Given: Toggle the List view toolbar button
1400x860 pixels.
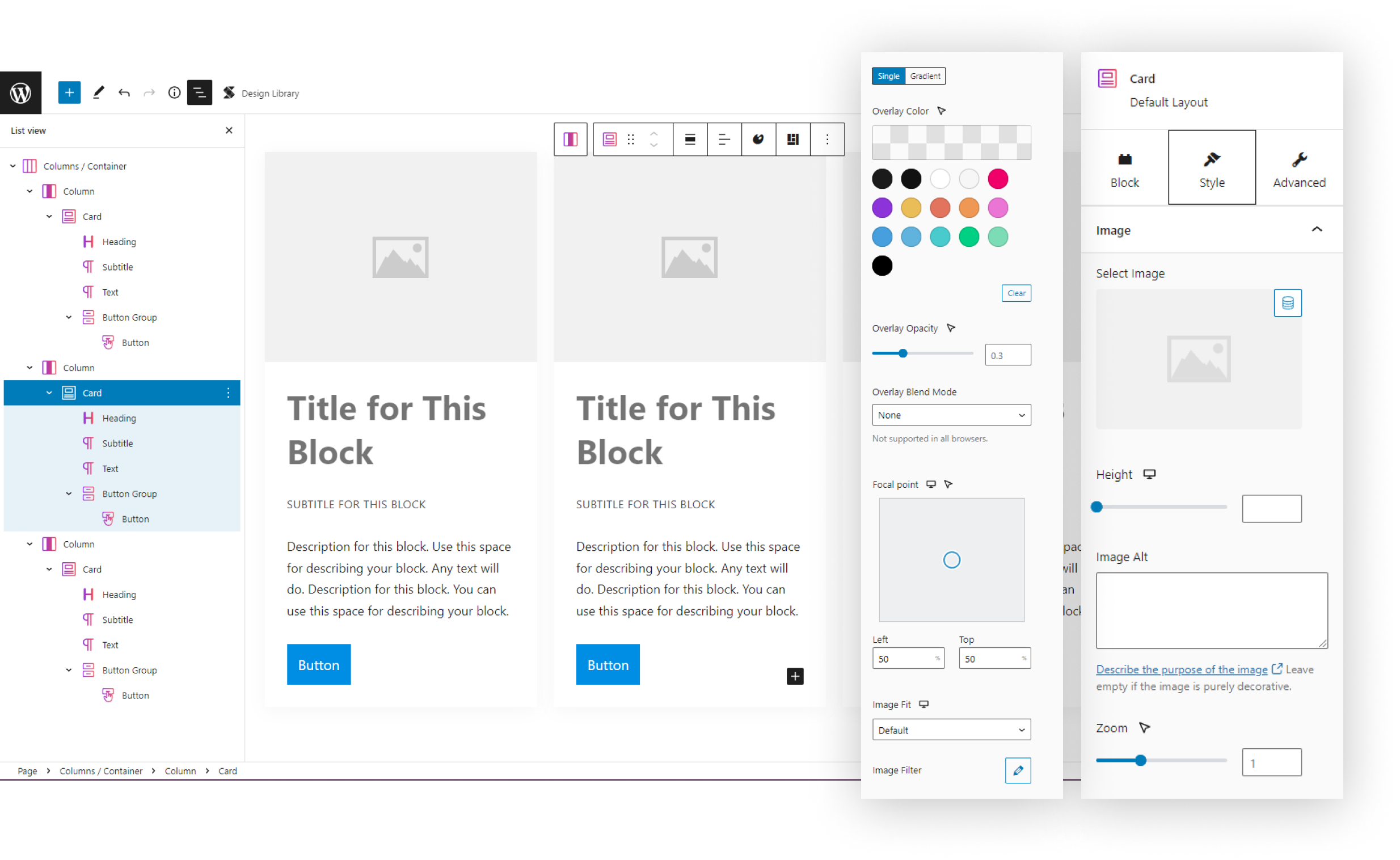Looking at the screenshot, I should click(200, 92).
